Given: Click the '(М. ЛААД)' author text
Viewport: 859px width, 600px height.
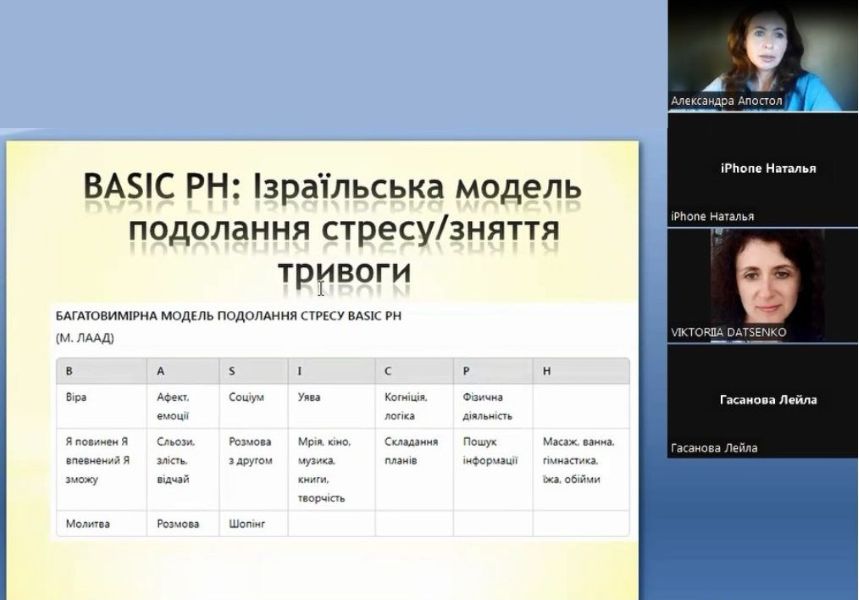Looking at the screenshot, I should 85,338.
